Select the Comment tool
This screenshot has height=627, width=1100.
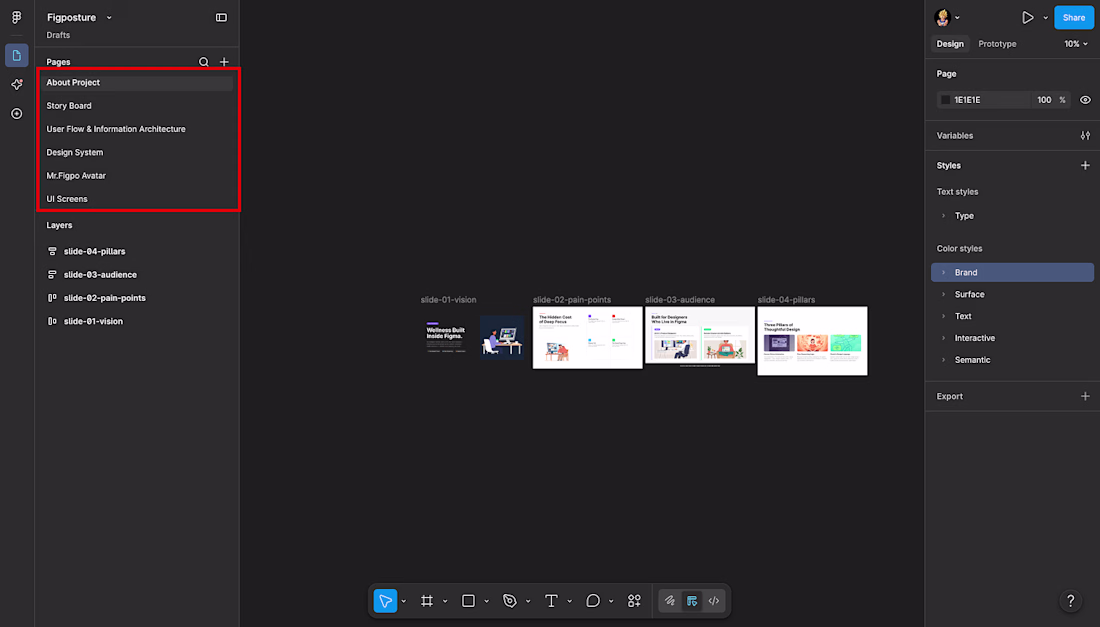593,601
